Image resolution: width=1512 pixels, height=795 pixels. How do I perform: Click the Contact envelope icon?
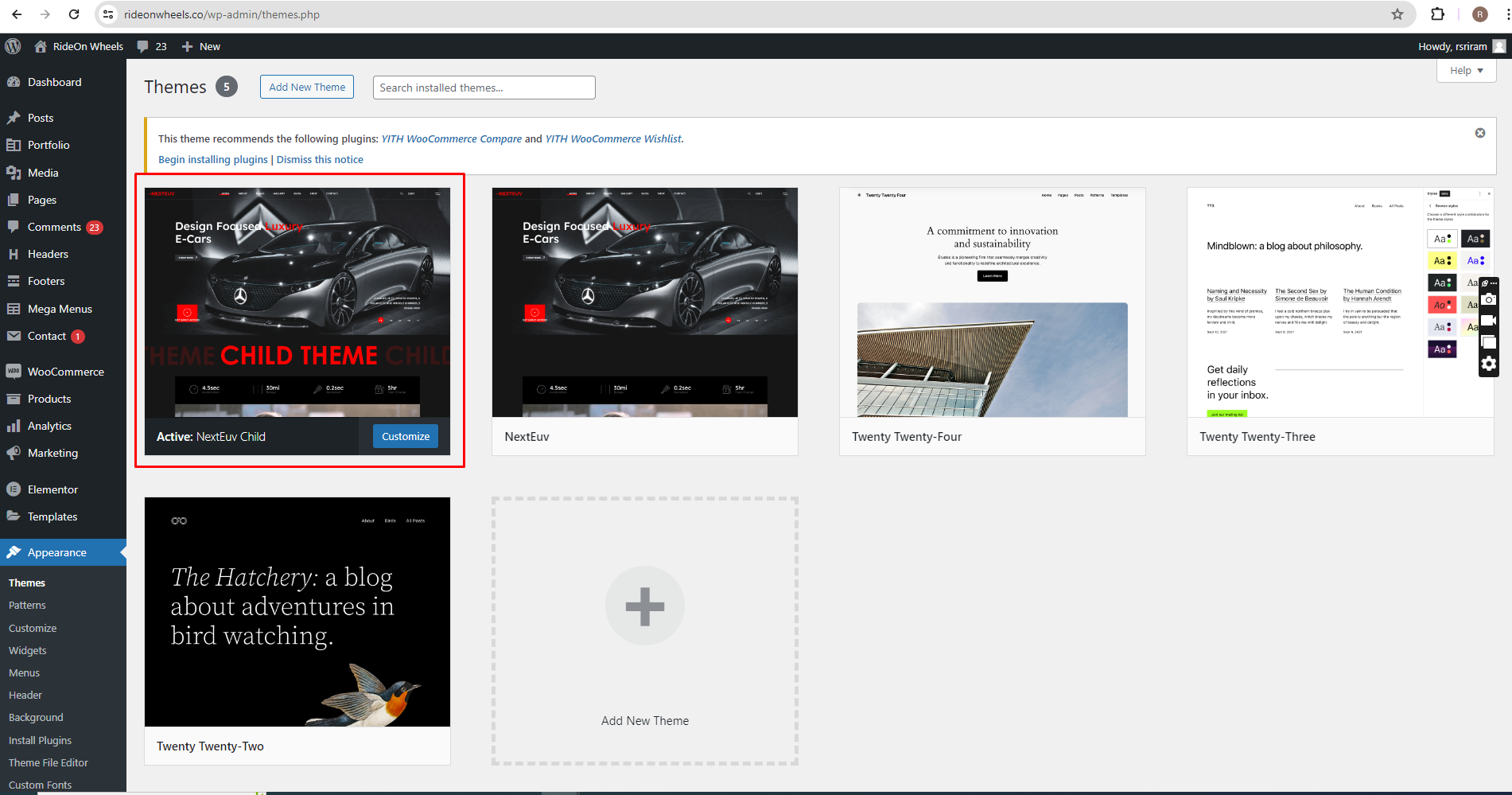pyautogui.click(x=14, y=336)
